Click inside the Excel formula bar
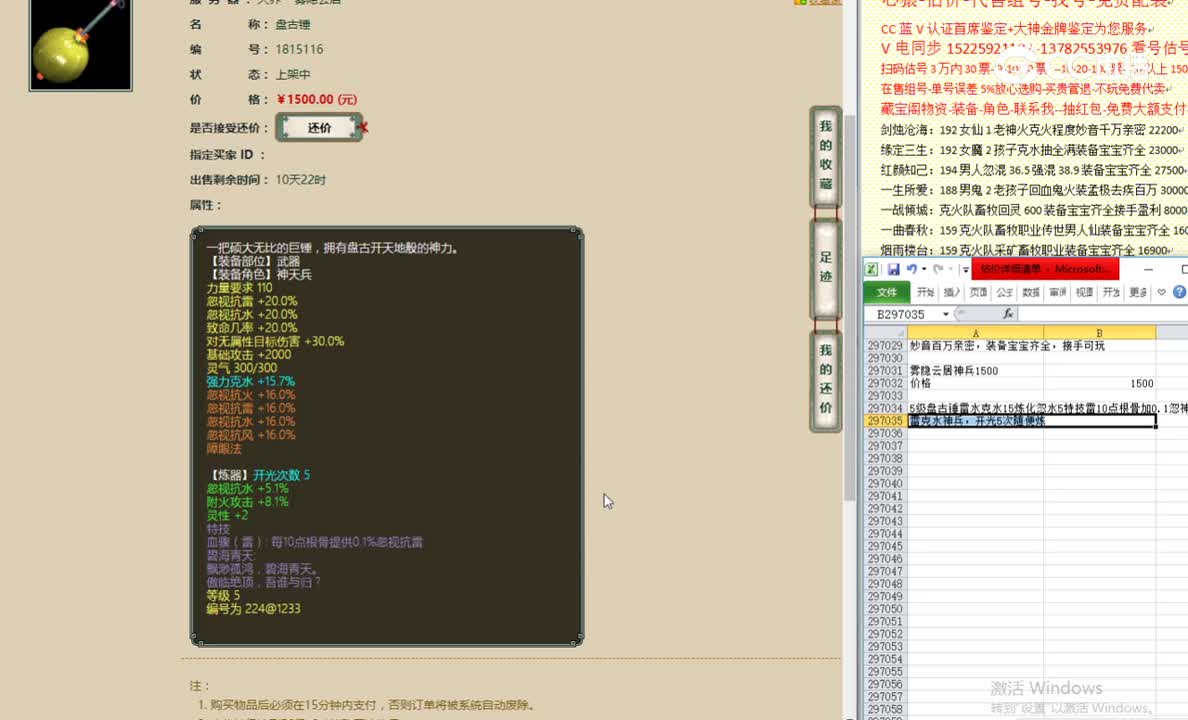Image resolution: width=1188 pixels, height=720 pixels. (x=1102, y=314)
